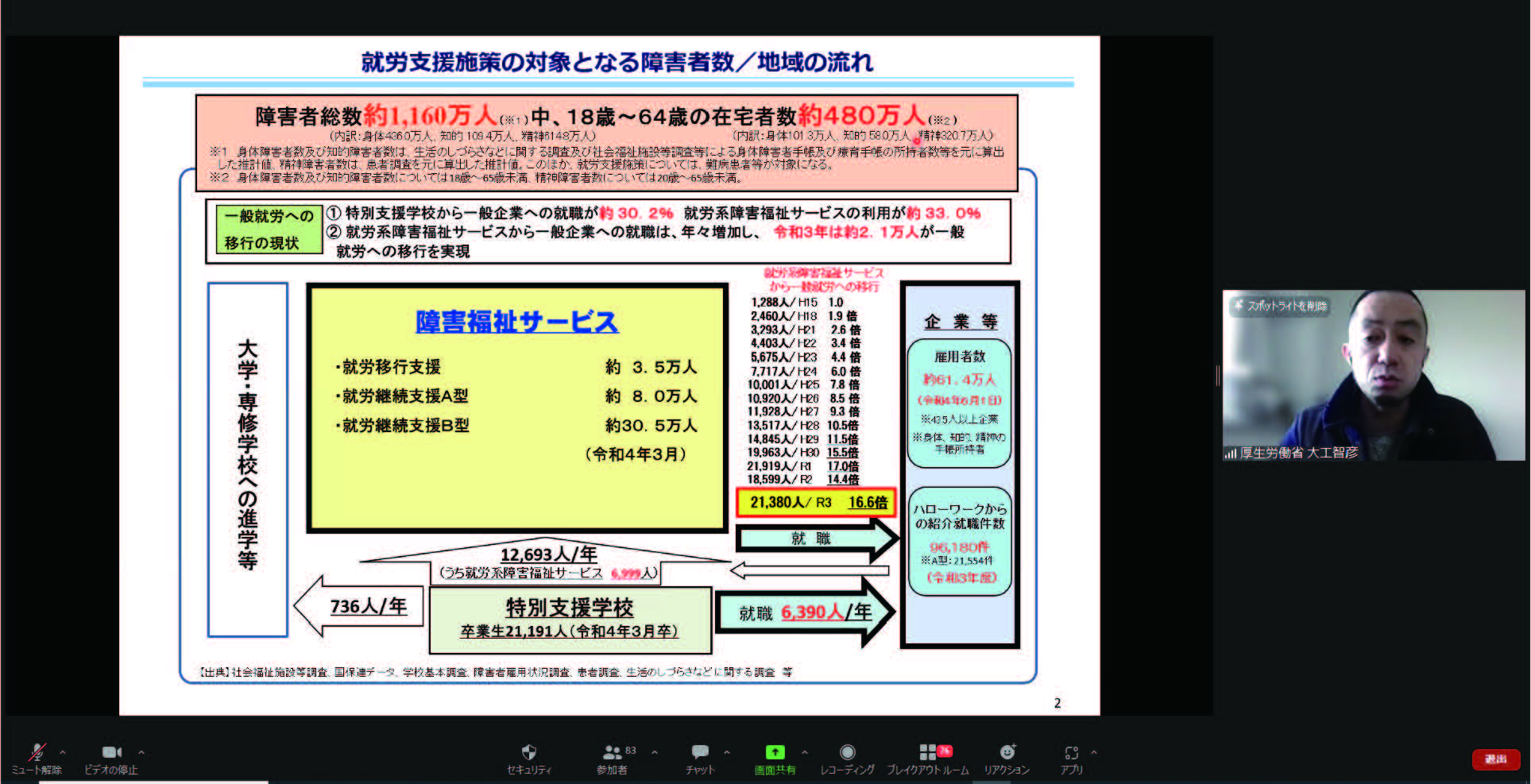
Task: Click the divider handle left of speaker video
Action: pos(1217,376)
